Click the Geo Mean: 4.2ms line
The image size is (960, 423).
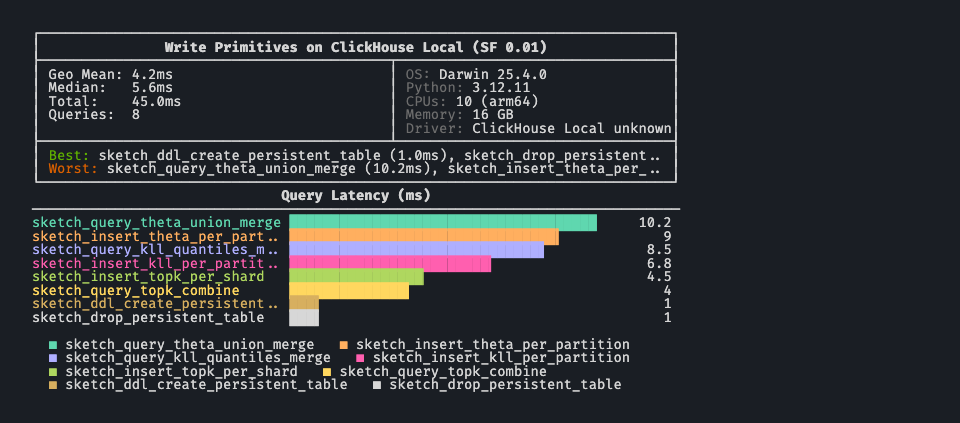[110, 75]
